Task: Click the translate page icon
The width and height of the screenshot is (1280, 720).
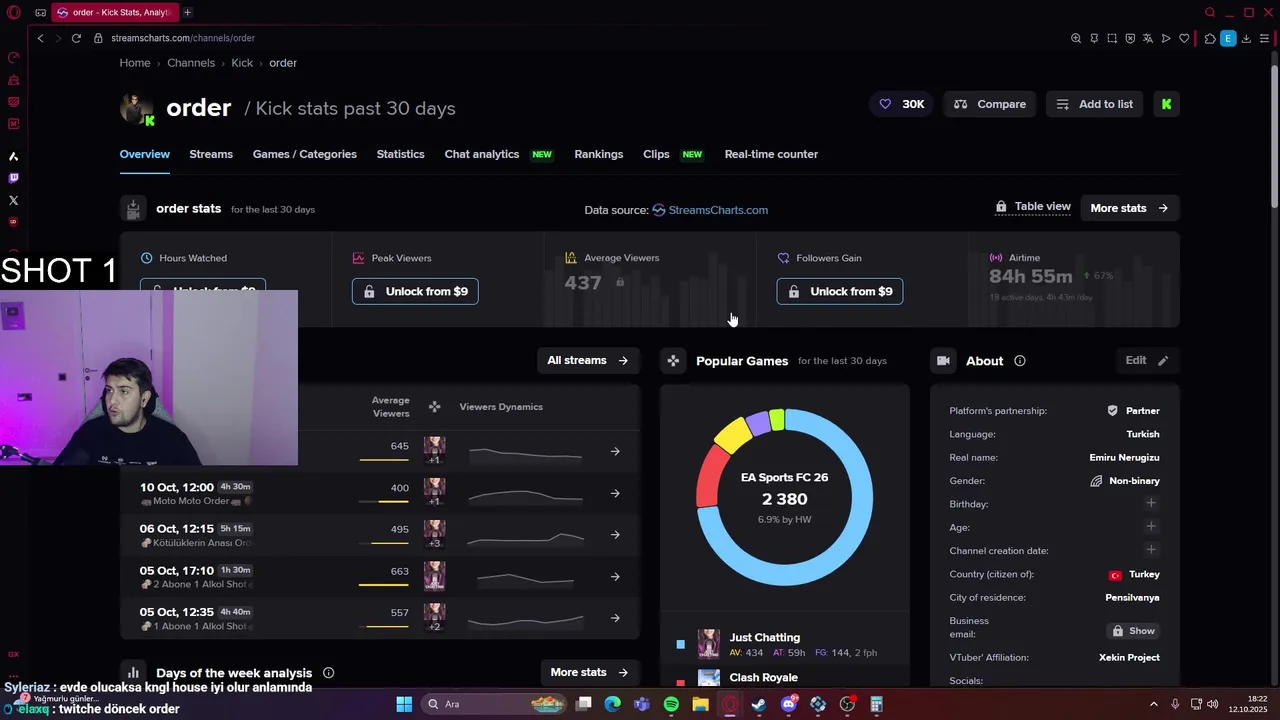Action: (x=1148, y=38)
